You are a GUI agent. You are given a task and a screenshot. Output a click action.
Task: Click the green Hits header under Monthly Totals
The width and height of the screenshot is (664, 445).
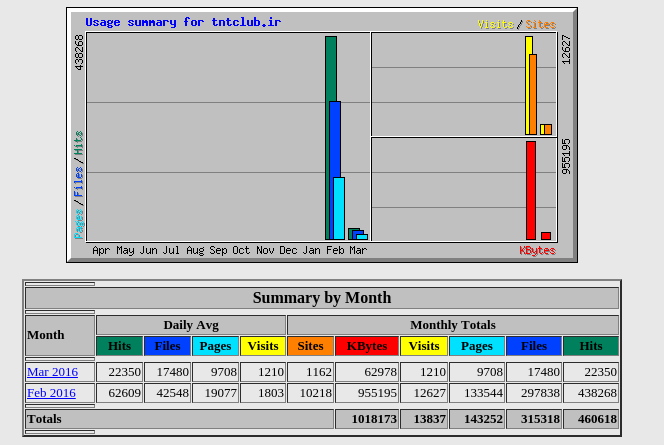tap(590, 346)
